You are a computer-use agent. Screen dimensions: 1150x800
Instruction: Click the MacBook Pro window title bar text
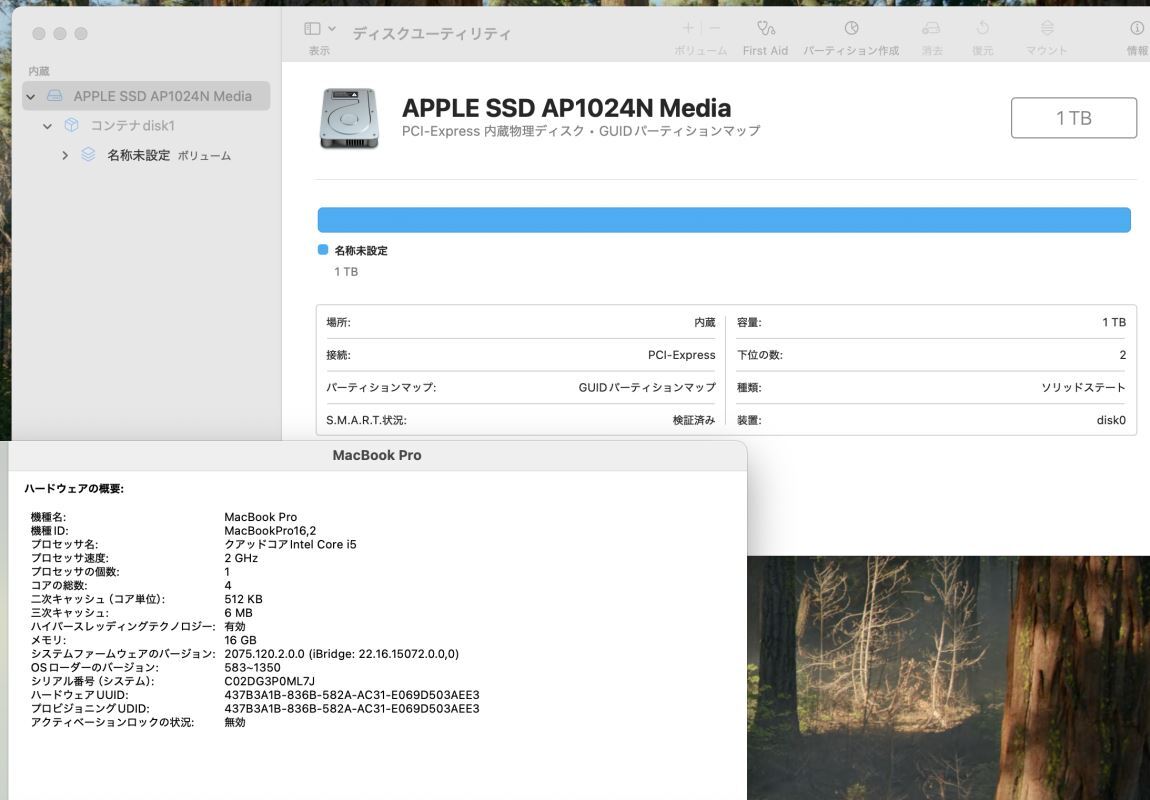(377, 455)
